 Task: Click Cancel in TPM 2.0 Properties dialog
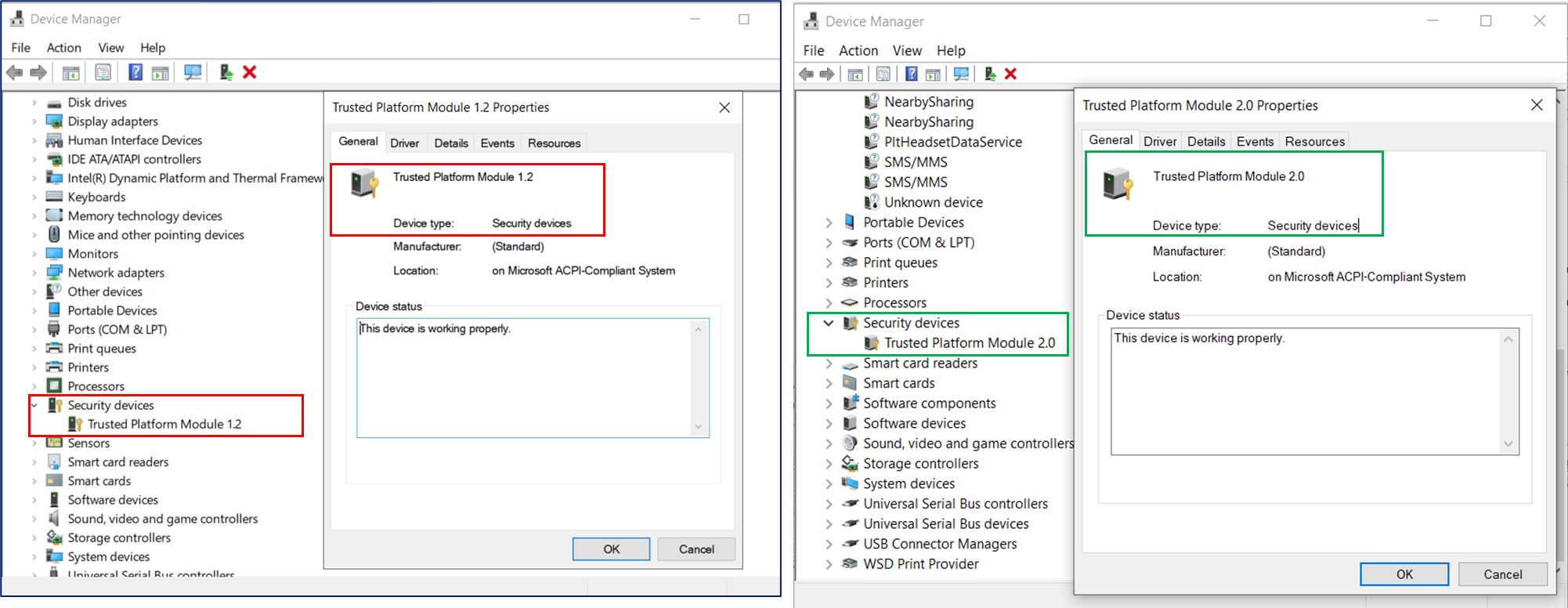(x=1502, y=574)
